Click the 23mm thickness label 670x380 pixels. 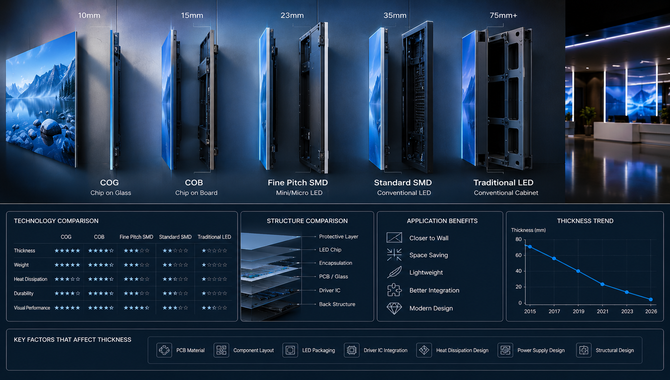(x=292, y=15)
